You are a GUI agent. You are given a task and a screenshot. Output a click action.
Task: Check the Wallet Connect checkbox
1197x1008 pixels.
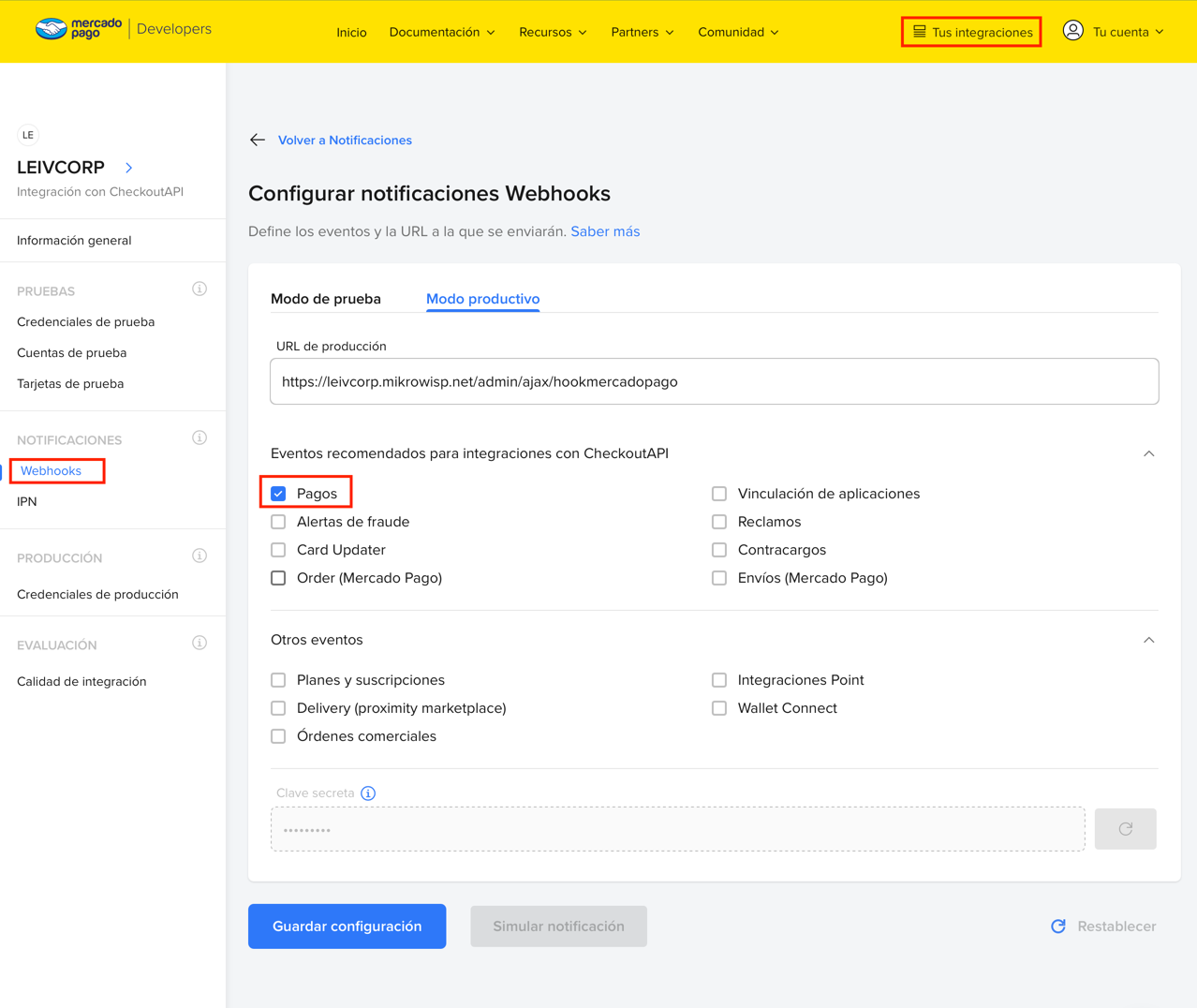[x=719, y=708]
